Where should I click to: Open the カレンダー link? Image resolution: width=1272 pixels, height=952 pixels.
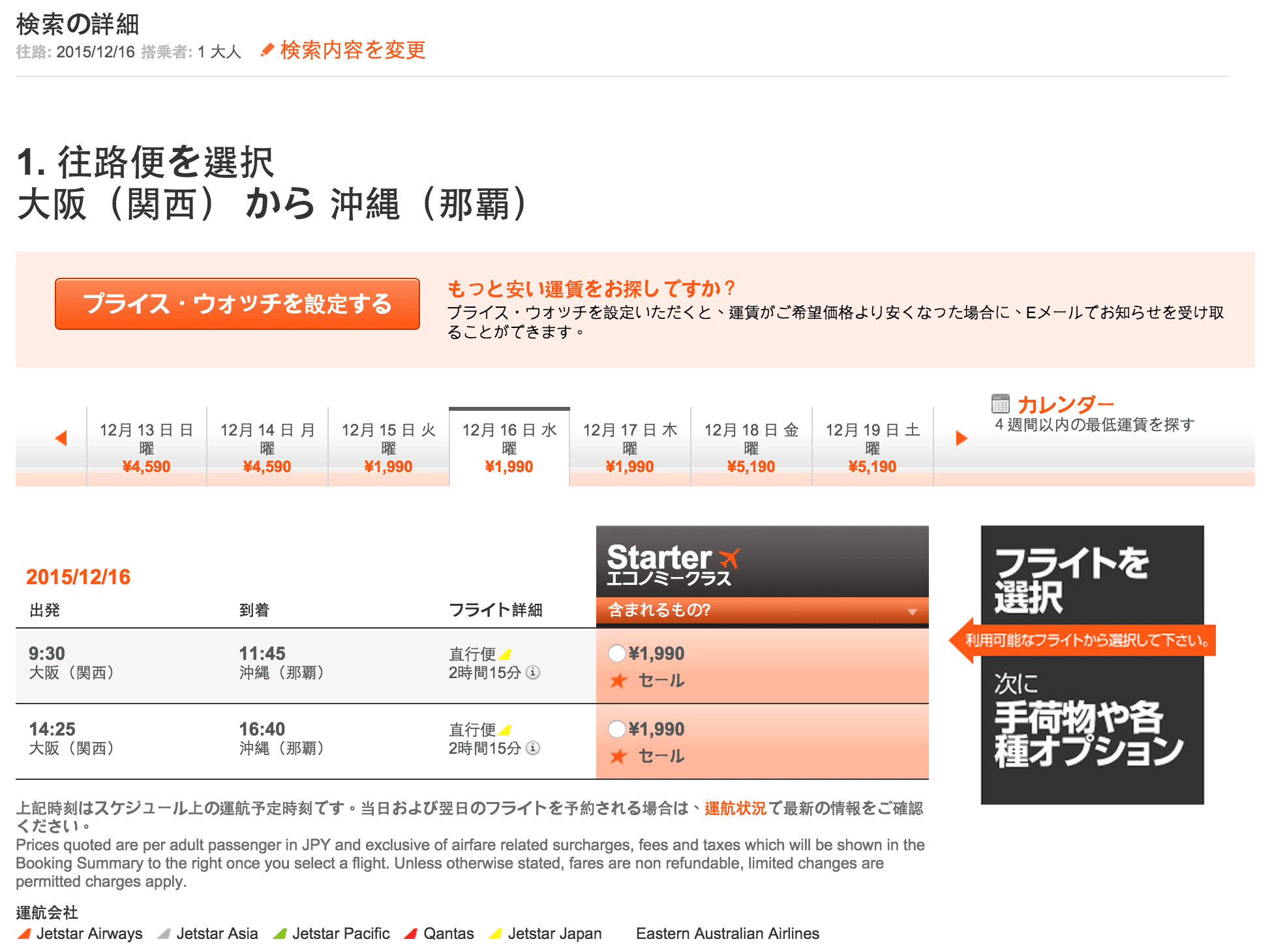point(1065,404)
